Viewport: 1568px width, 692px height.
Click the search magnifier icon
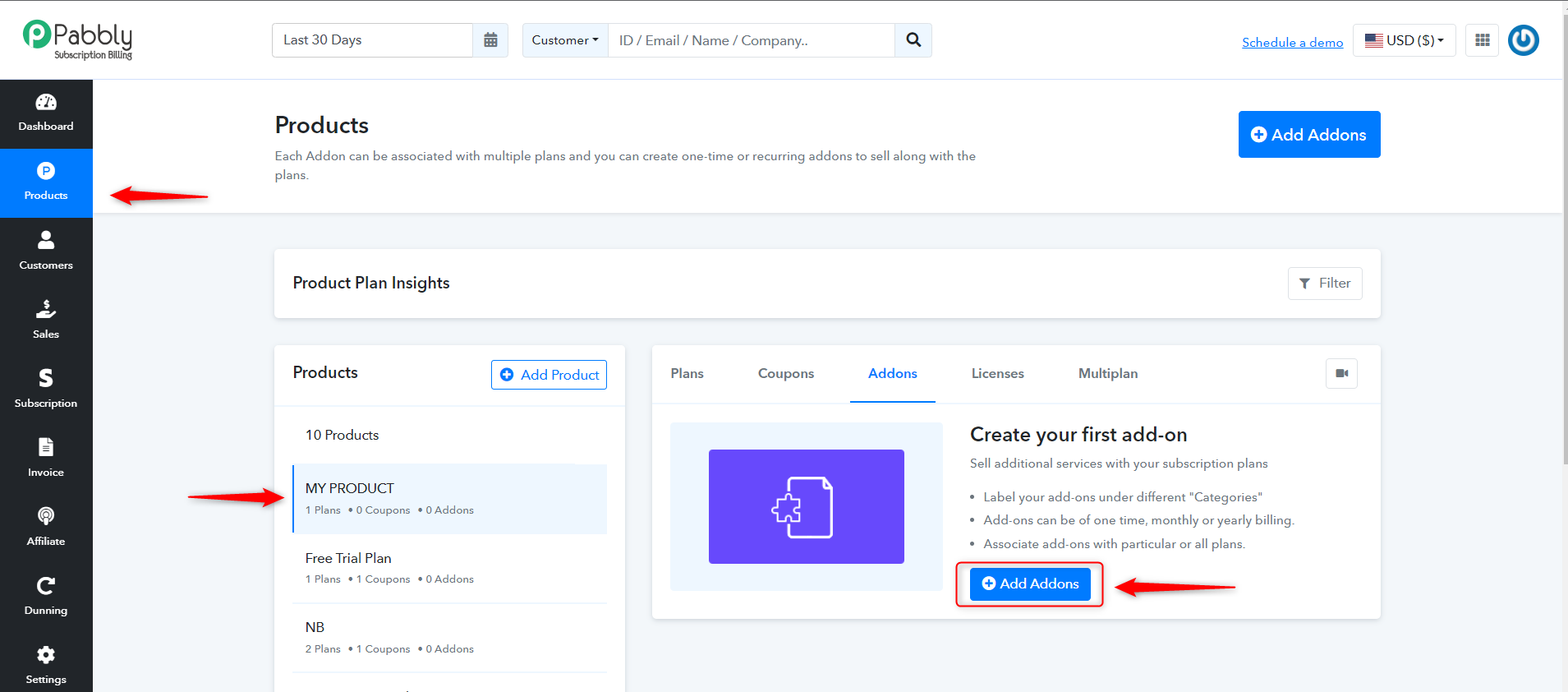click(x=913, y=40)
